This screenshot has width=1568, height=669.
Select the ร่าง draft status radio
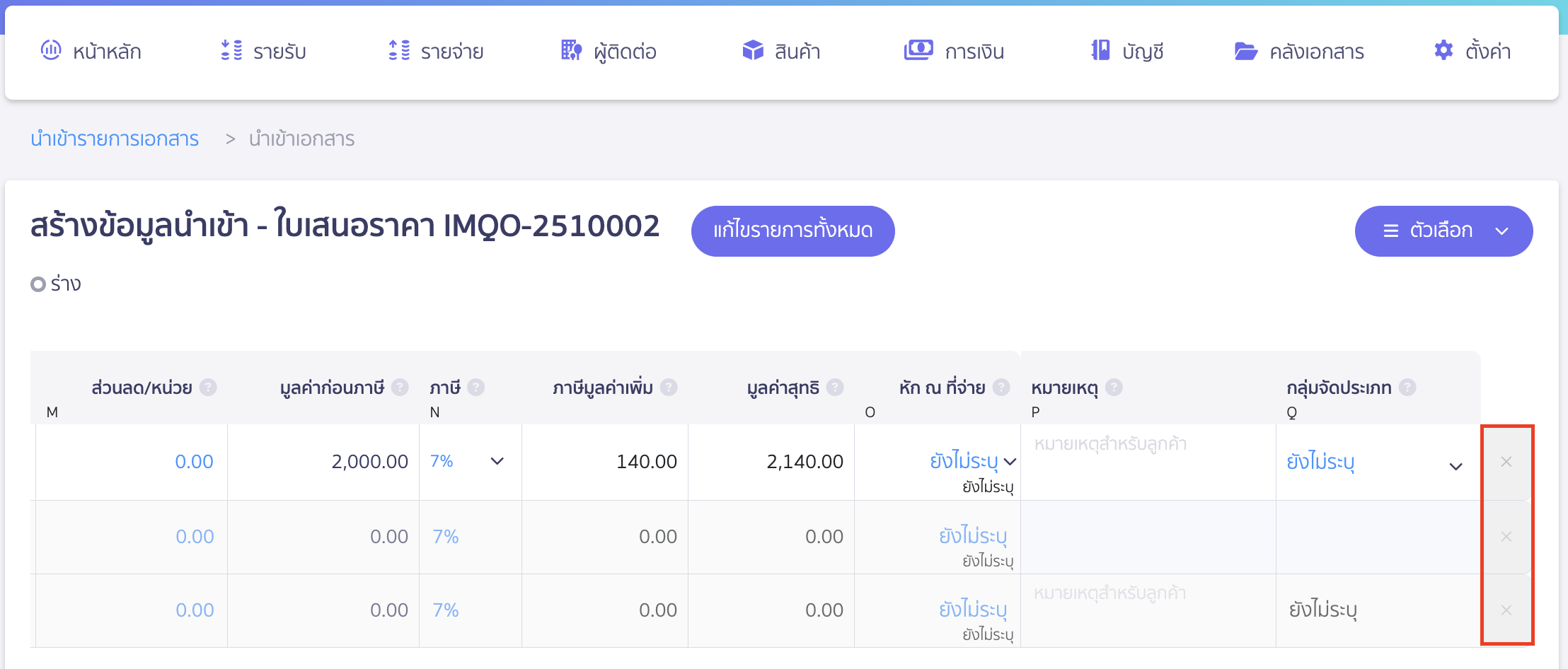(39, 284)
